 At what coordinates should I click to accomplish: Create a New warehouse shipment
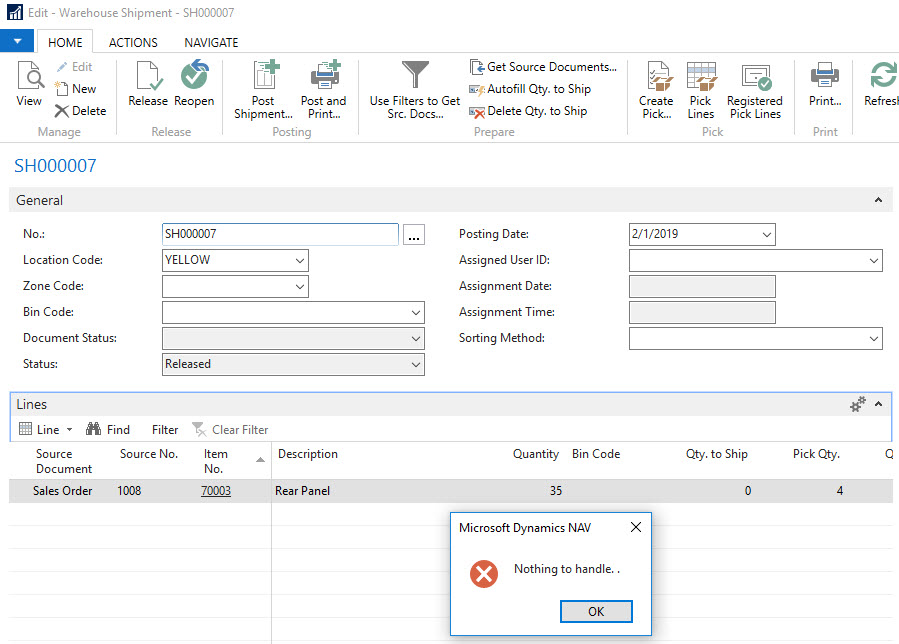tap(75, 89)
